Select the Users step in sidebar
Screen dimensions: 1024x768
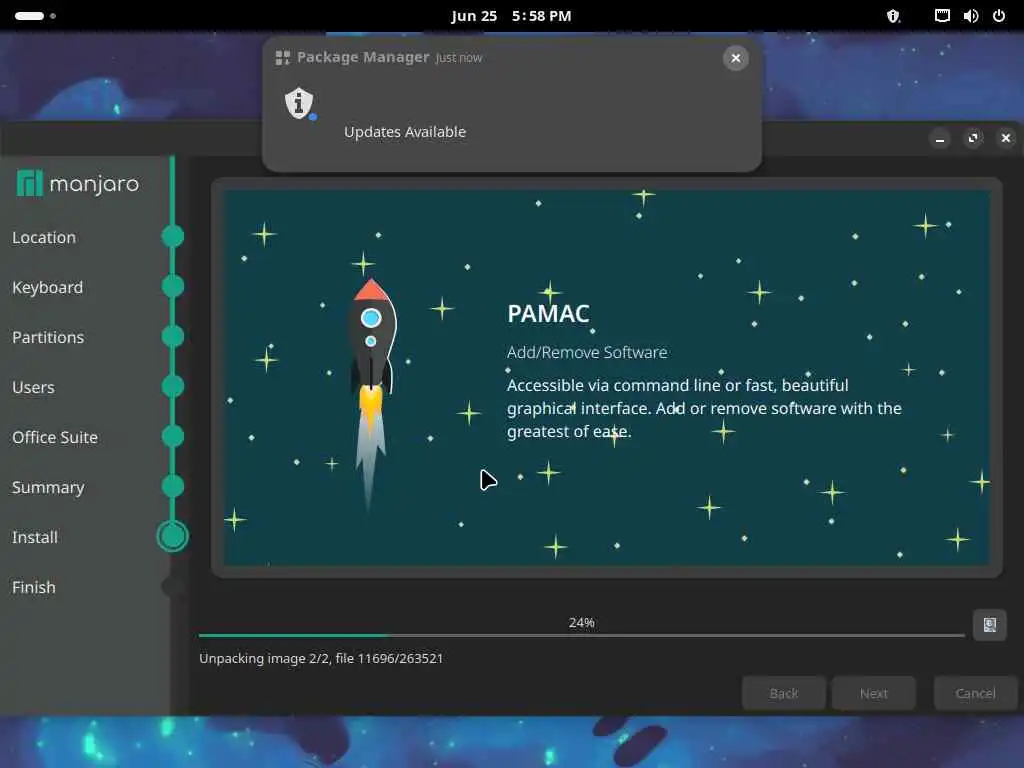pyautogui.click(x=33, y=387)
